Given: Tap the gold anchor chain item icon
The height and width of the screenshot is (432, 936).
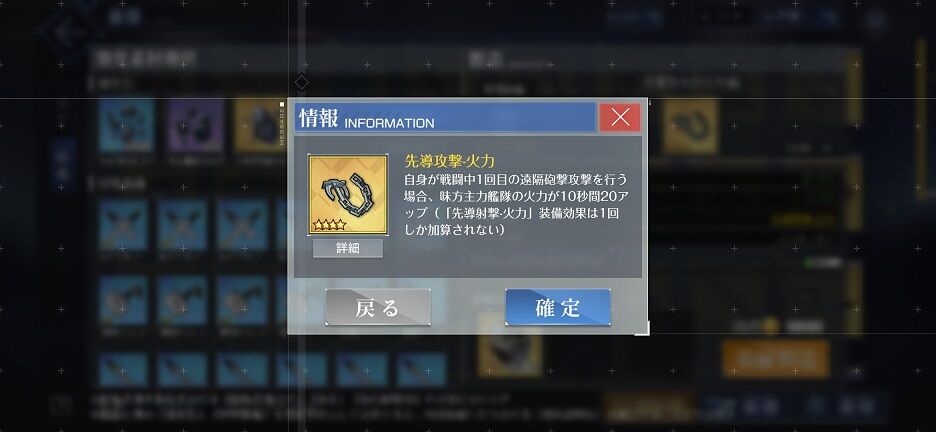Looking at the screenshot, I should [x=348, y=195].
